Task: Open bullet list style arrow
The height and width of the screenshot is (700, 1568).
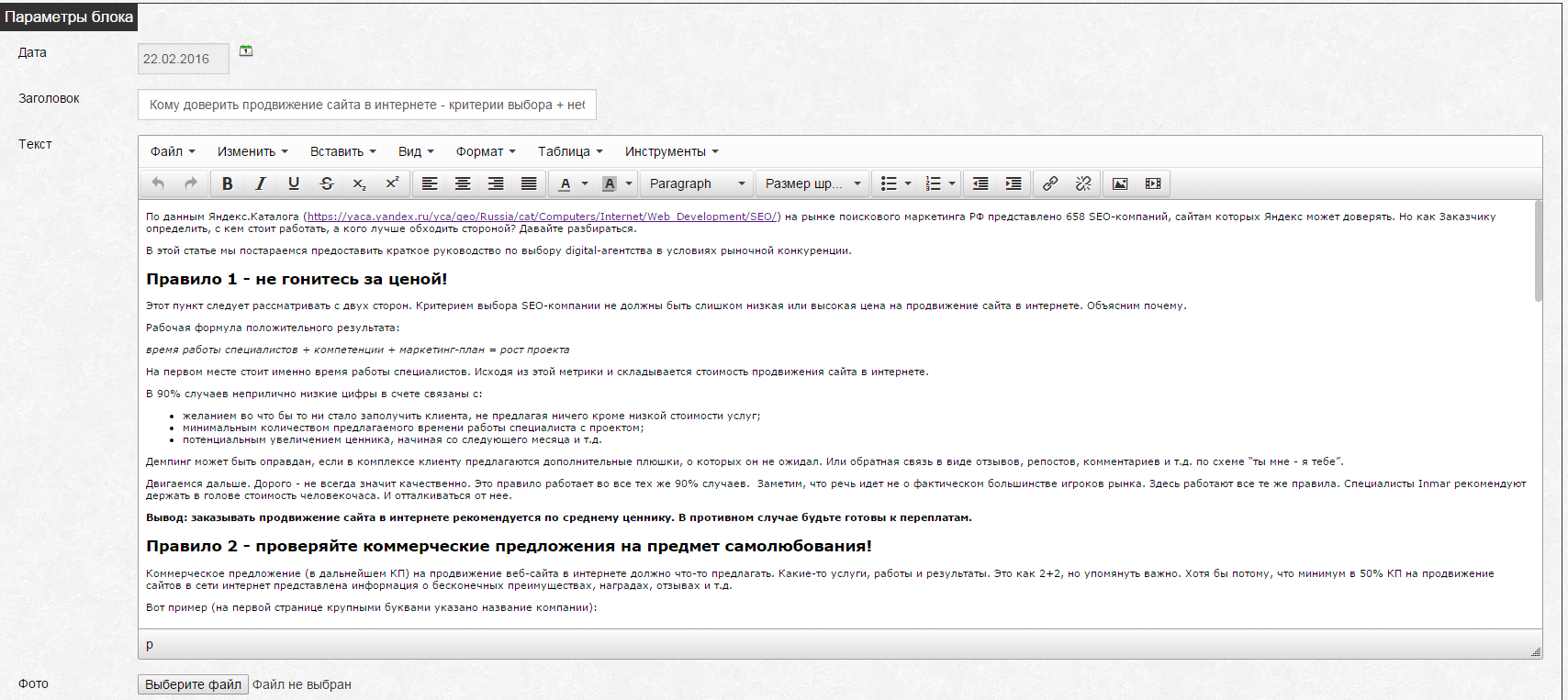Action: 908,183
